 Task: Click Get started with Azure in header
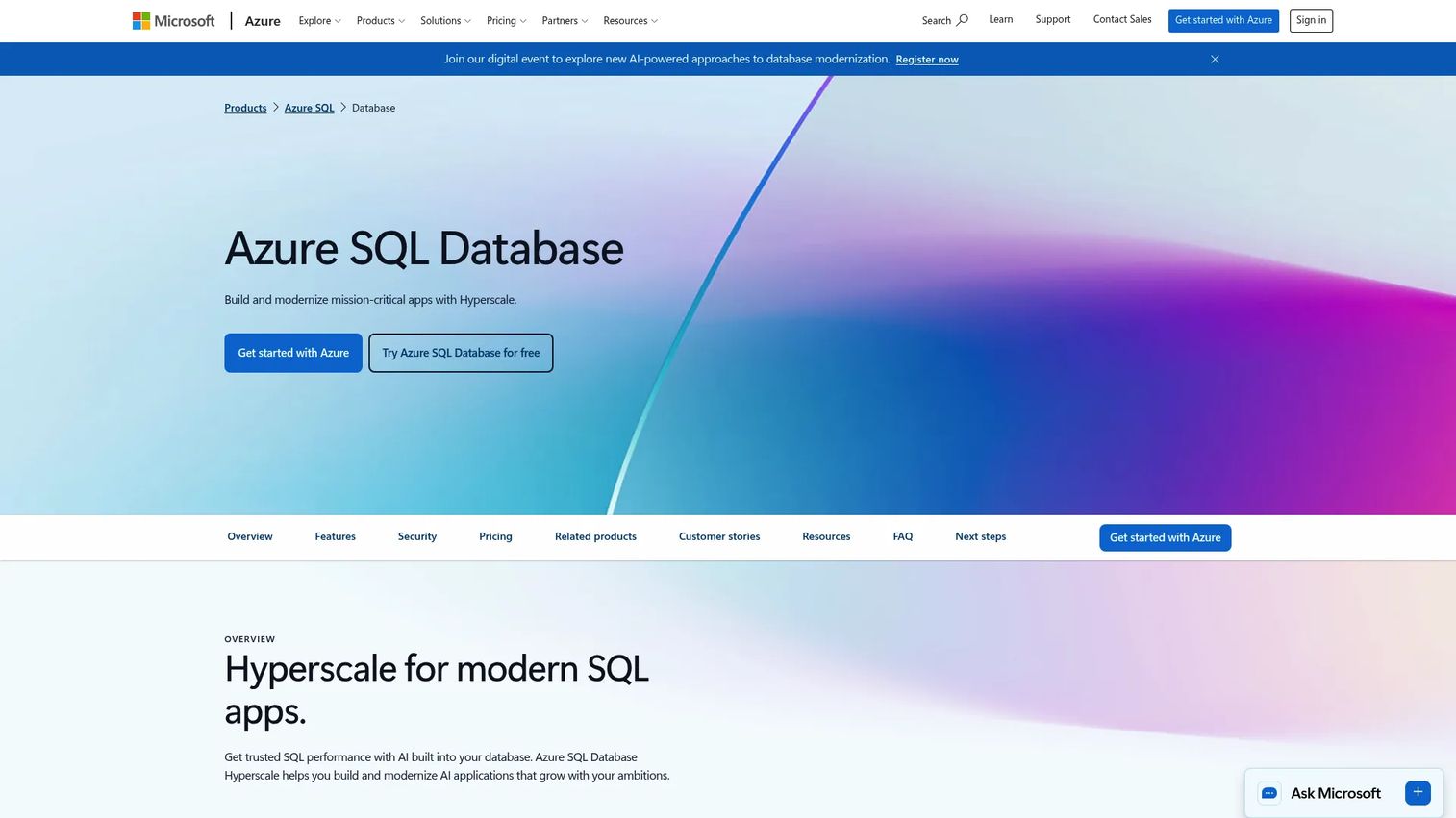[1223, 20]
